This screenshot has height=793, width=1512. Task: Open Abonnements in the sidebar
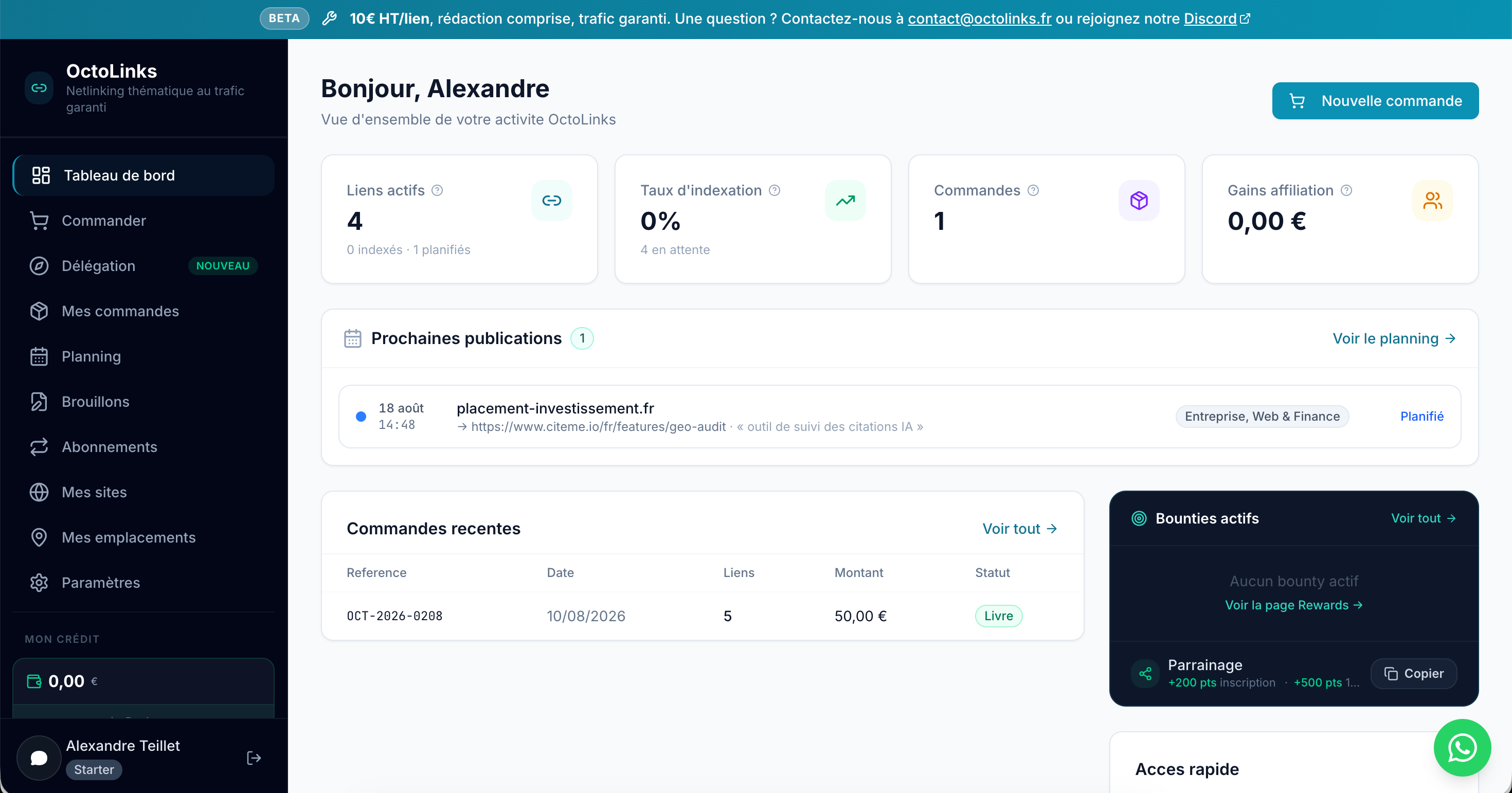point(144,447)
